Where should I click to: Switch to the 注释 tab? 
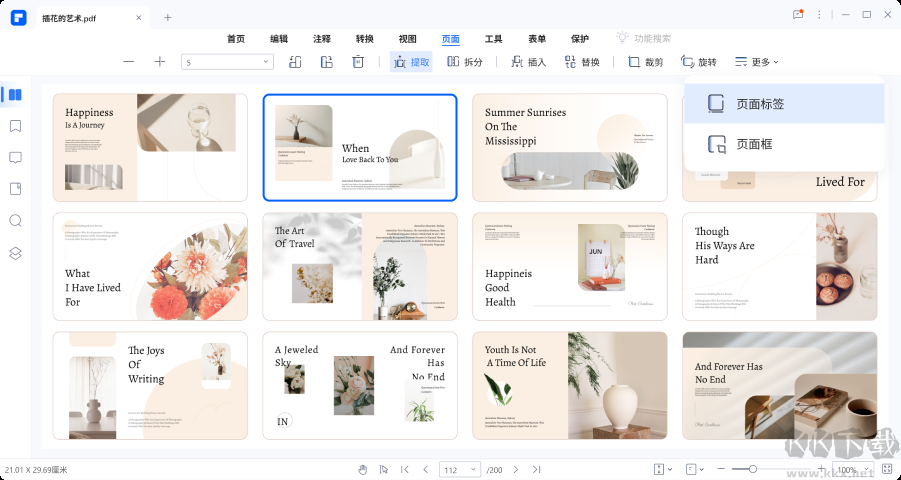point(322,39)
